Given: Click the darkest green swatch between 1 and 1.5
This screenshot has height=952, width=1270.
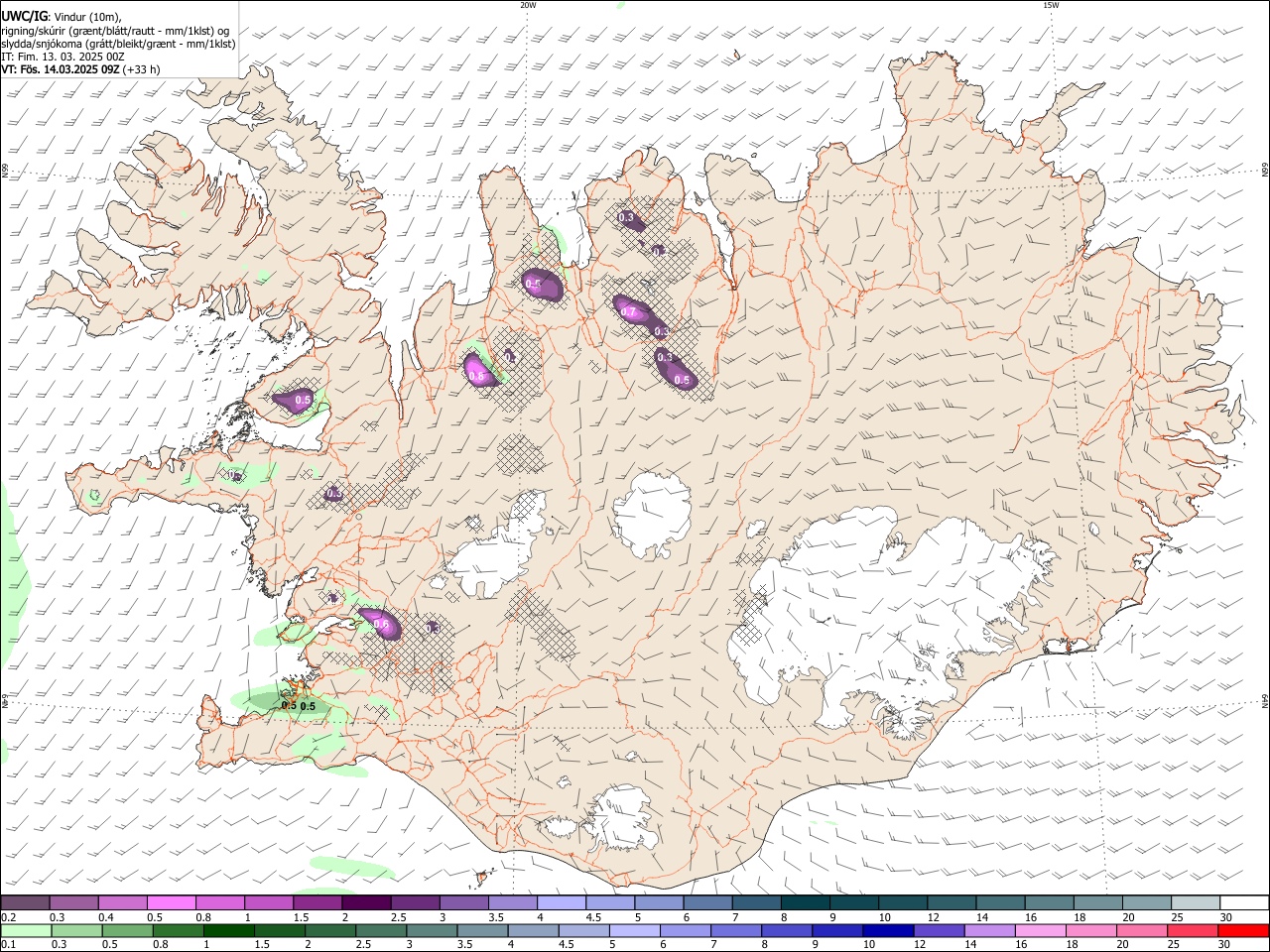Looking at the screenshot, I should point(229,930).
